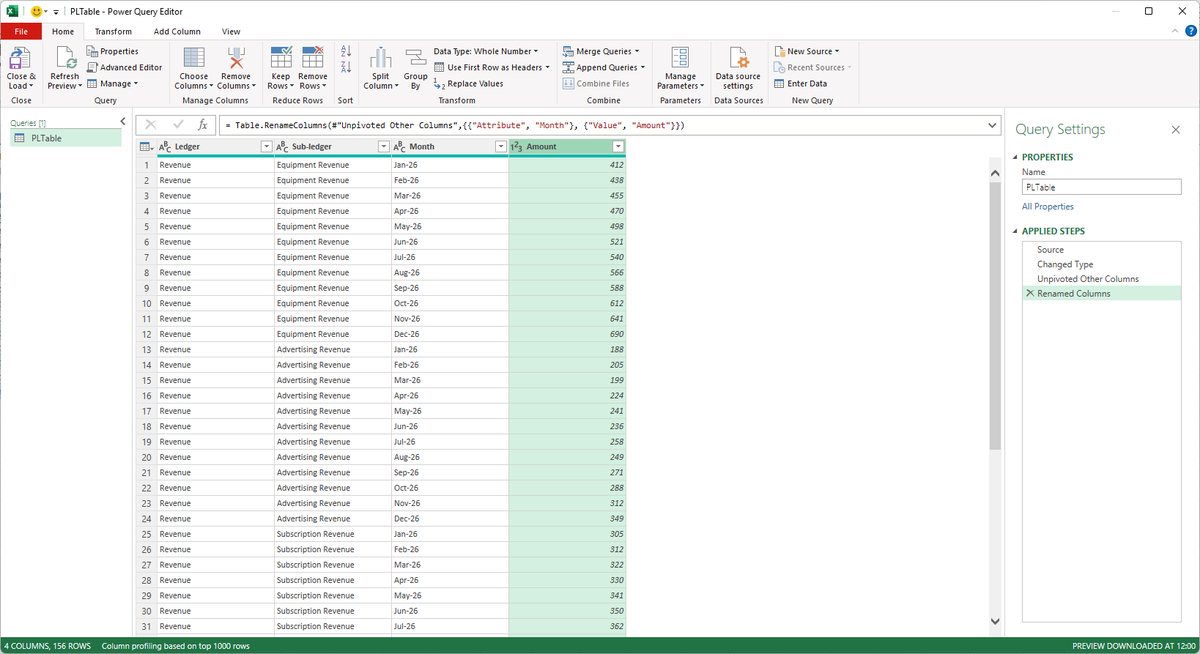This screenshot has width=1200, height=654.
Task: Click the Split Column icon
Action: click(x=380, y=58)
